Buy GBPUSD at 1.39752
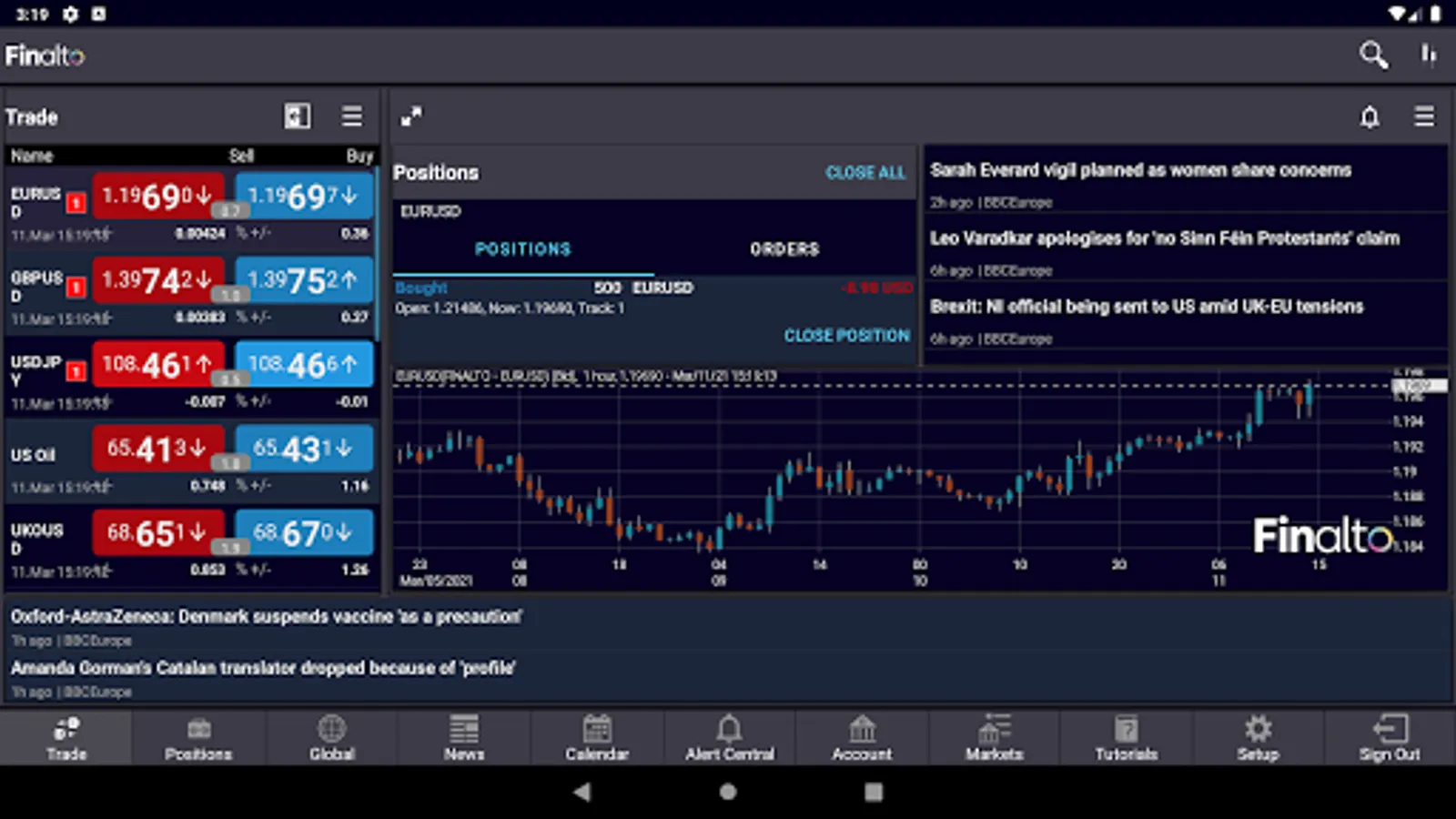Image resolution: width=1456 pixels, height=819 pixels. click(x=304, y=280)
